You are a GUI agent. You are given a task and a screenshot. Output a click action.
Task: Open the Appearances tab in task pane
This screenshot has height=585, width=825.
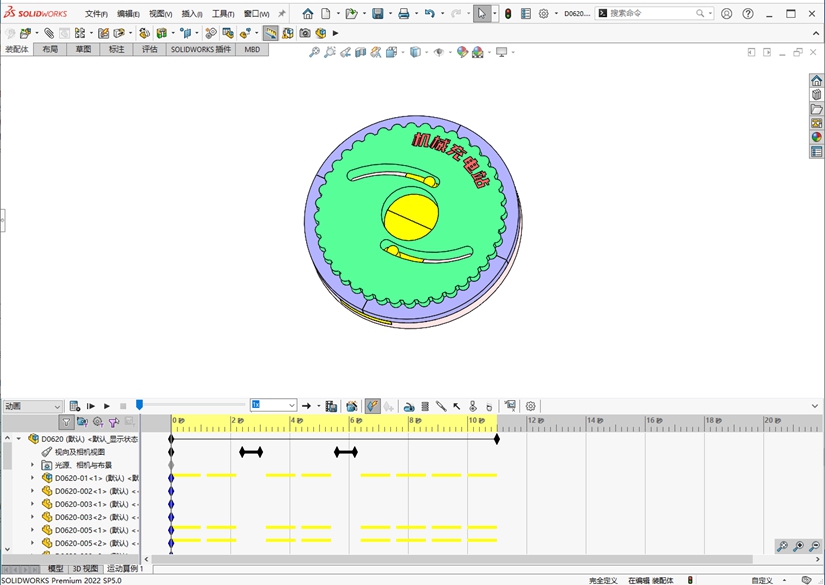click(816, 137)
